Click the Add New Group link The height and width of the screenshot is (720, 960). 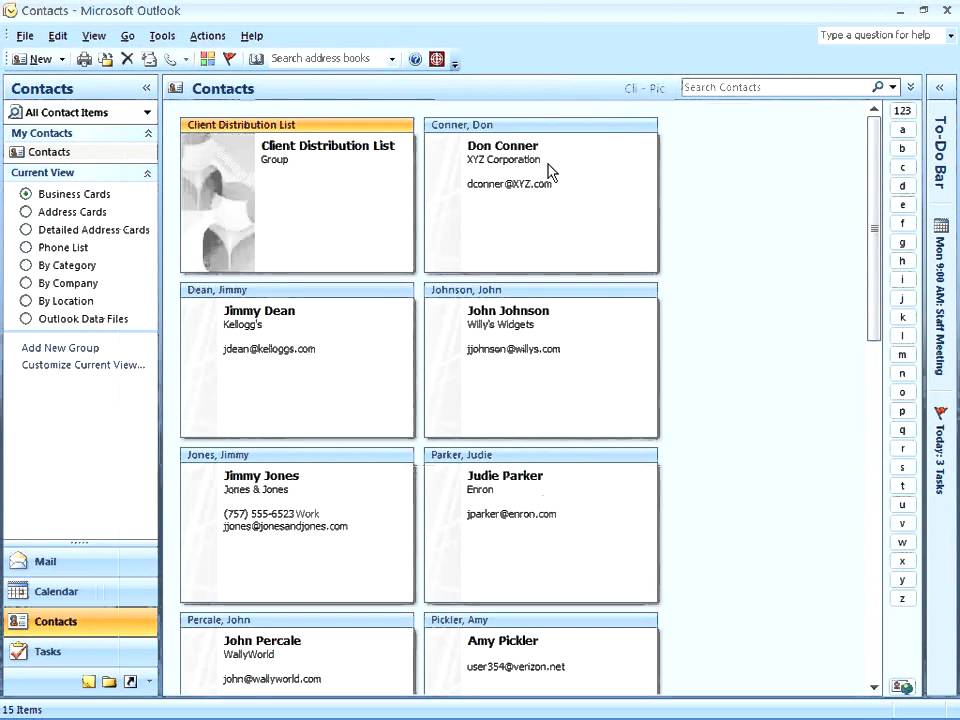pyautogui.click(x=60, y=348)
